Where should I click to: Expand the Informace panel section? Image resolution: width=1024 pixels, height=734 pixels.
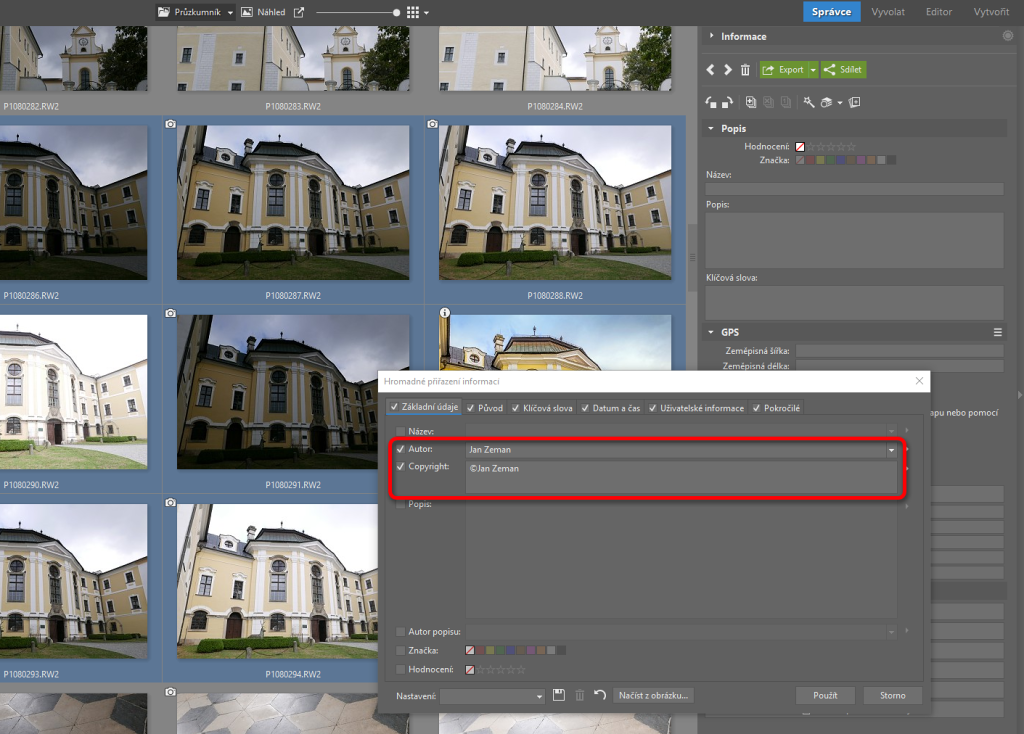tap(711, 37)
